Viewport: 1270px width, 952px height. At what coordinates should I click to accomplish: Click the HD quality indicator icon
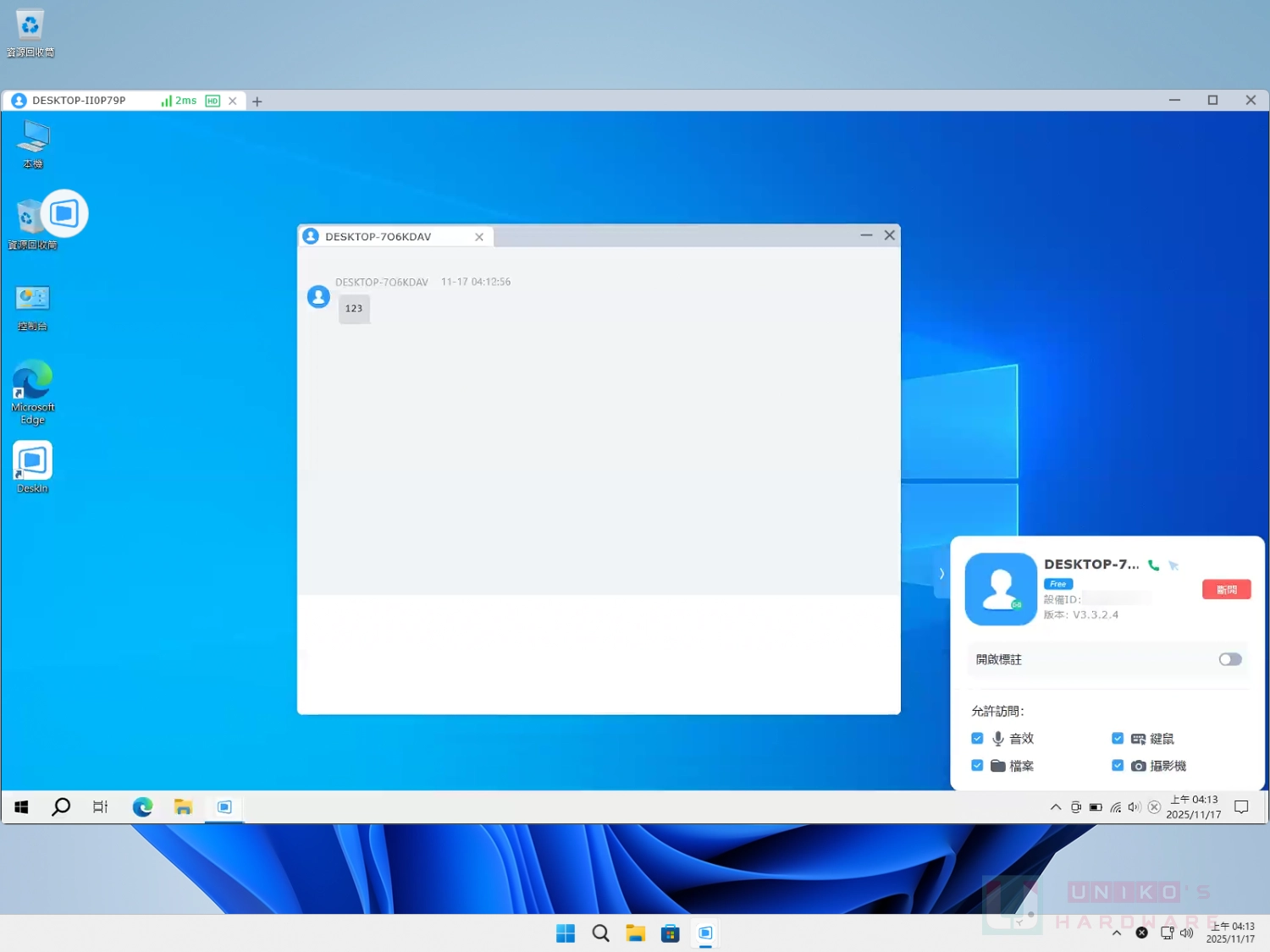(213, 101)
